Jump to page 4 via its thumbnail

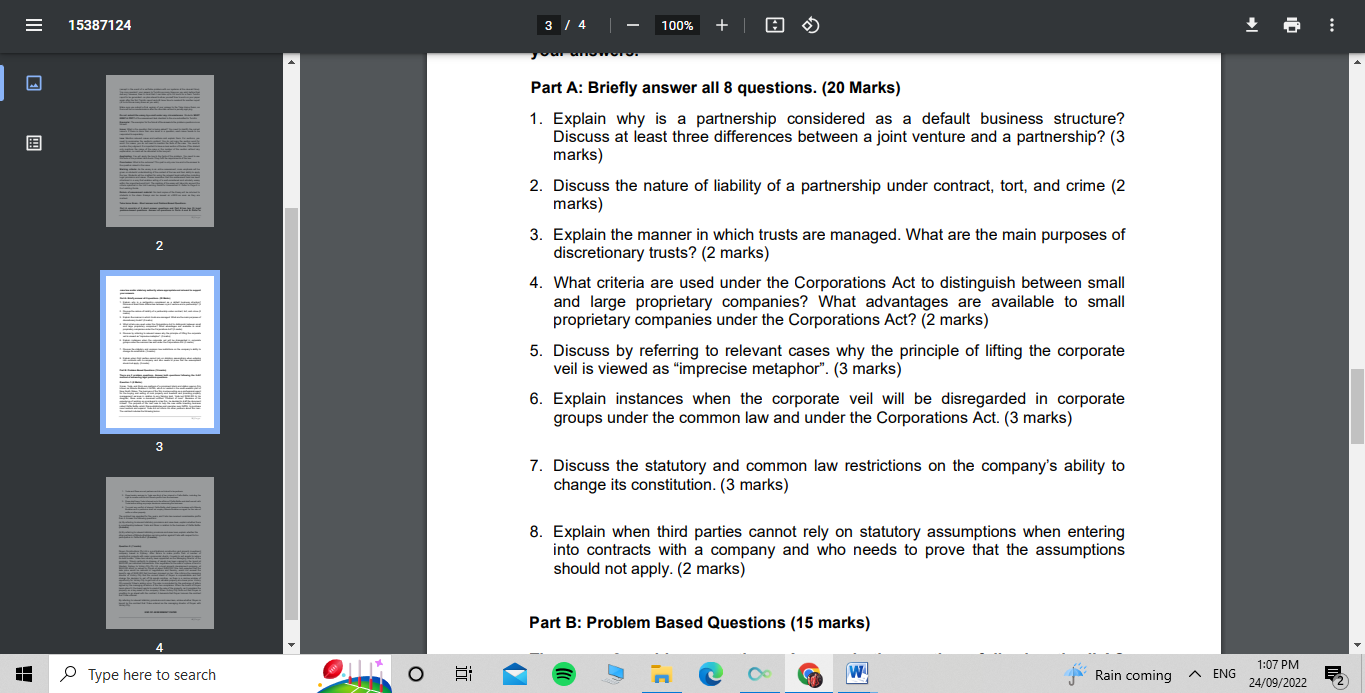coord(159,553)
